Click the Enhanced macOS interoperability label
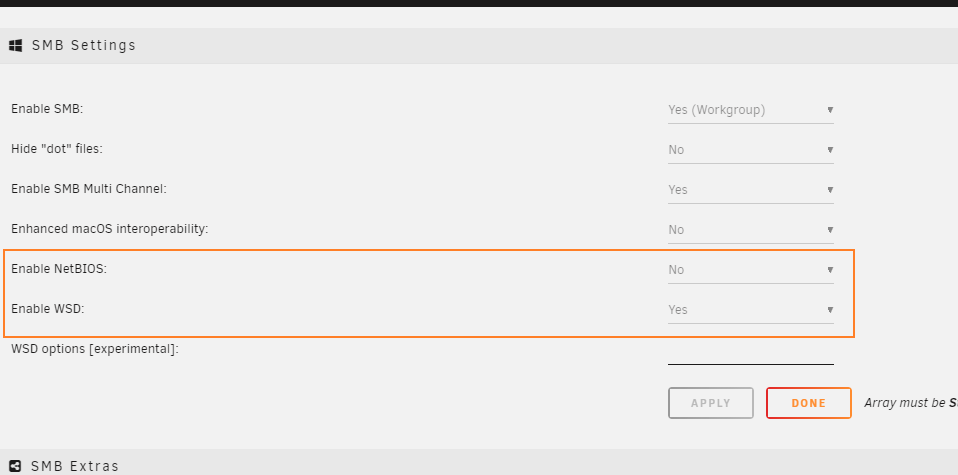958x475 pixels. pos(109,229)
